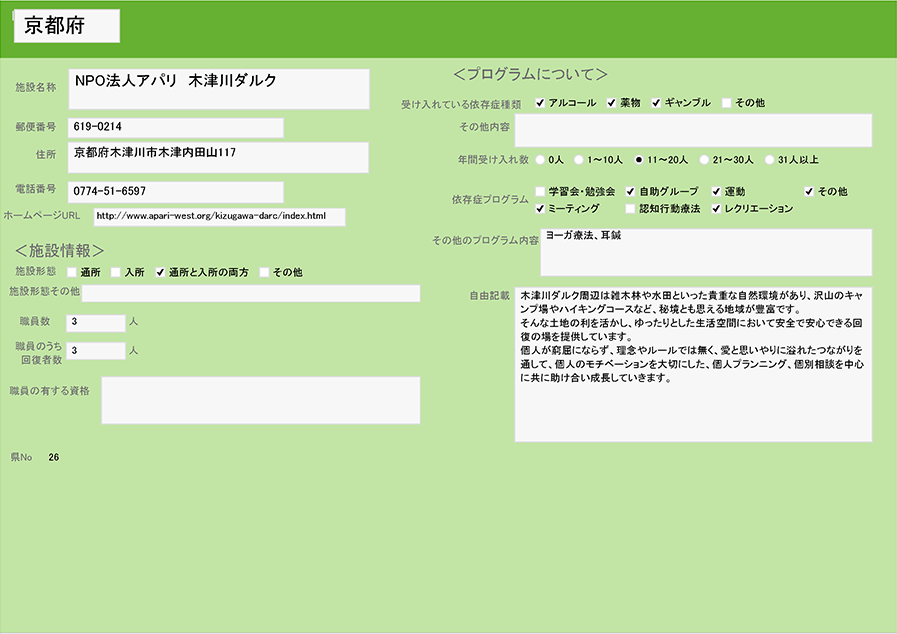Check the 通所 facility type checkbox
Viewport: 897px width, 634px height.
click(72, 272)
